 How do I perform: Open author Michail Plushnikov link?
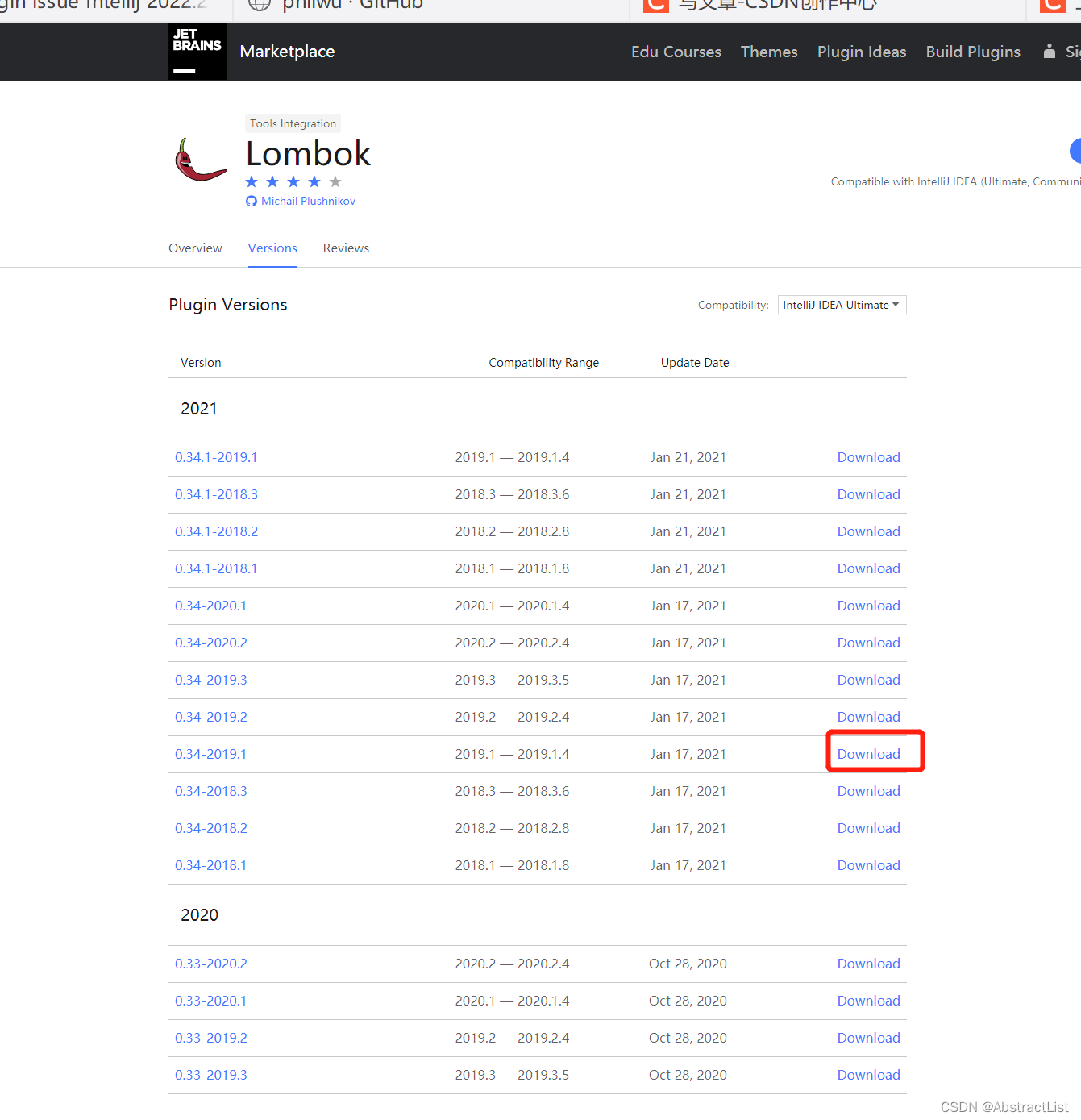coord(308,201)
